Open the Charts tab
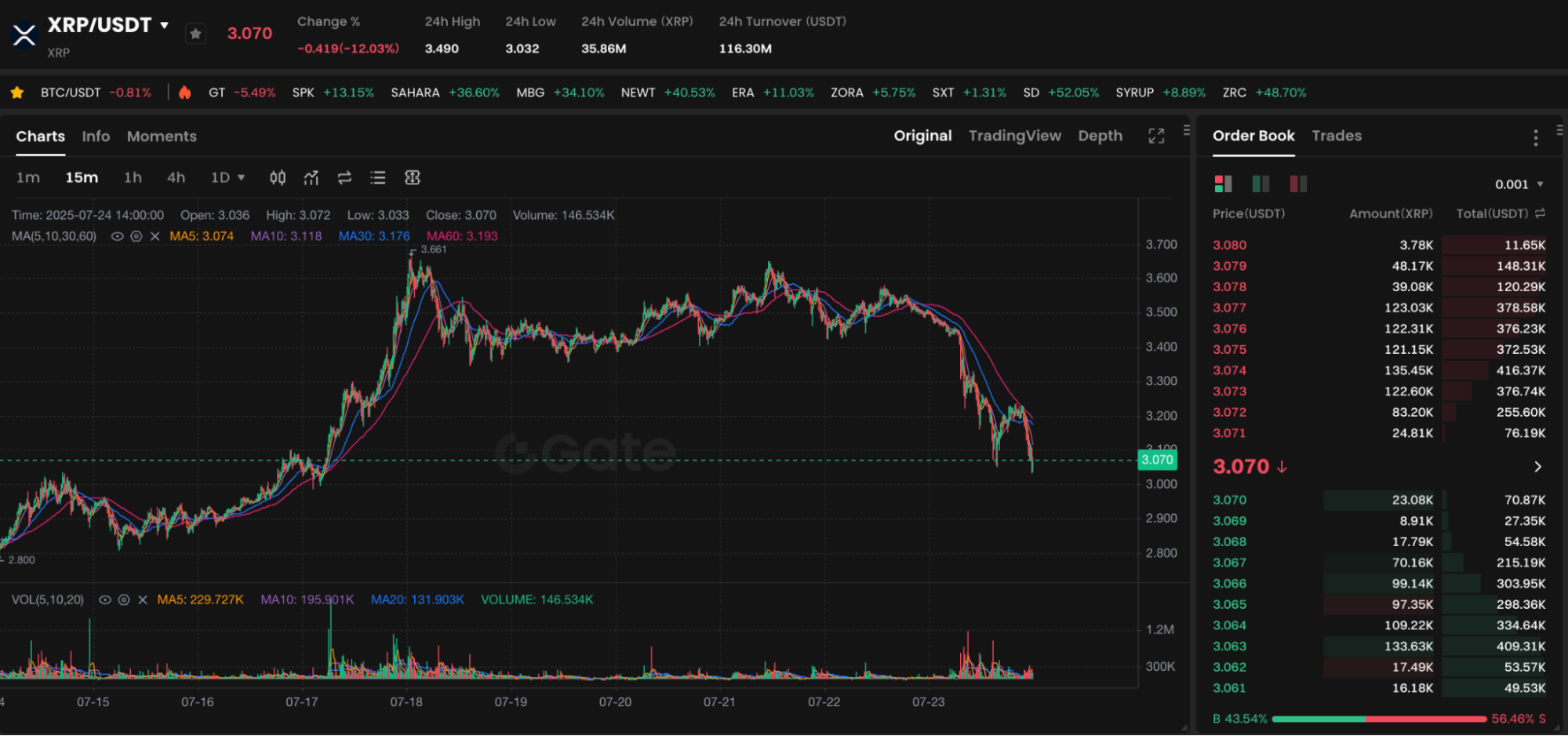This screenshot has width=1568, height=736. click(x=41, y=137)
